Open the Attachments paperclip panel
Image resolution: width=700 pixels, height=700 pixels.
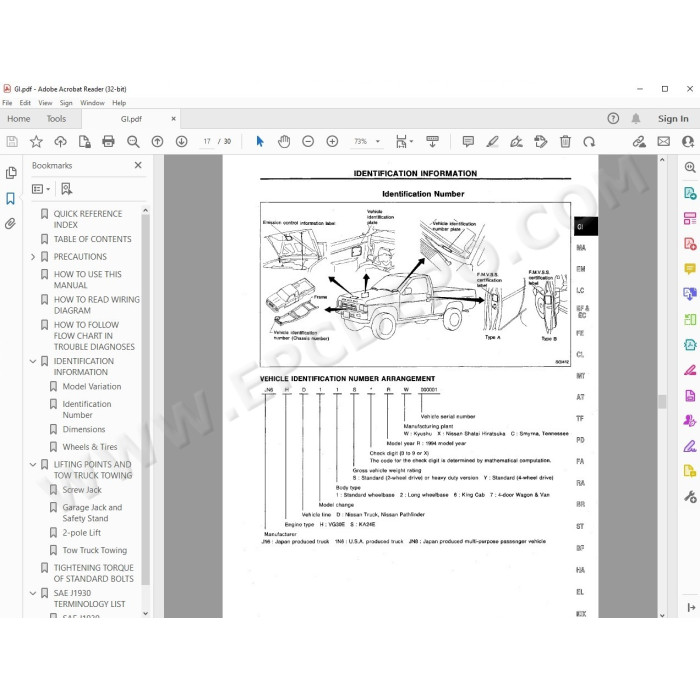click(11, 224)
